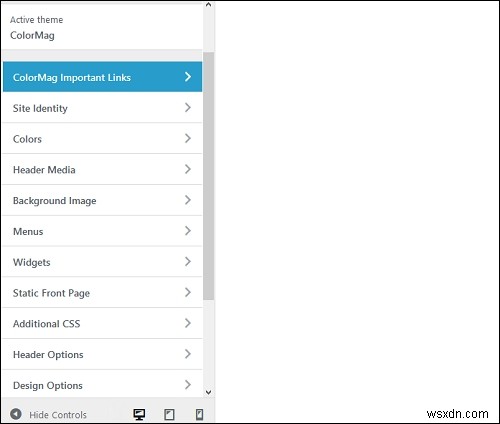Open the Menus panel
The image size is (500, 424).
(x=102, y=231)
